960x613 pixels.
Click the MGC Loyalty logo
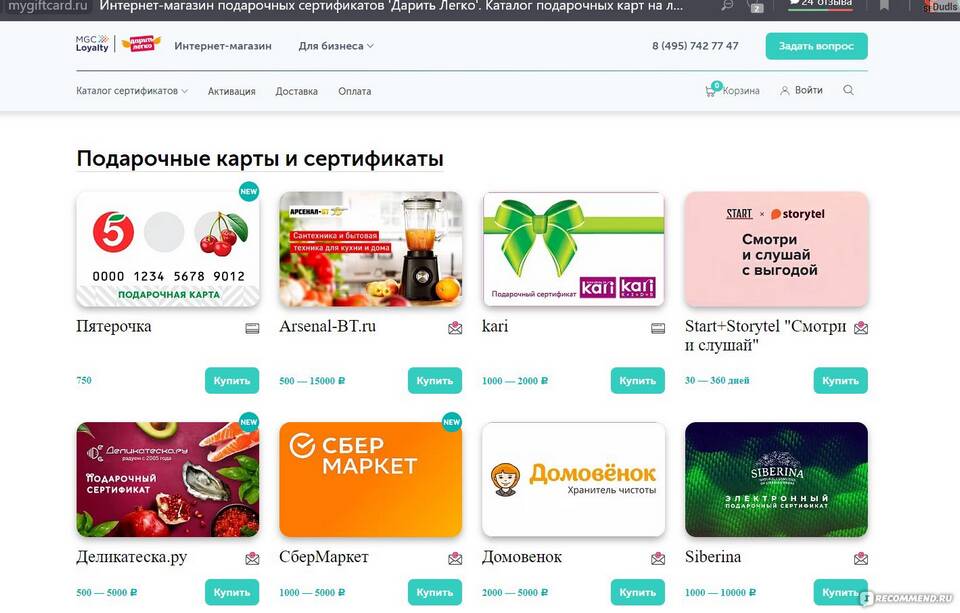92,43
